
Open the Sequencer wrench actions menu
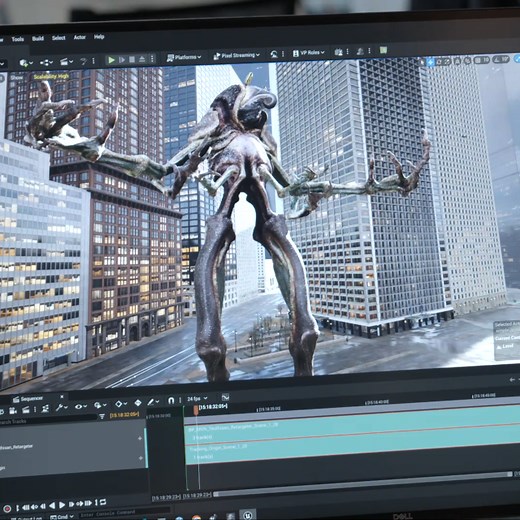click(x=61, y=407)
